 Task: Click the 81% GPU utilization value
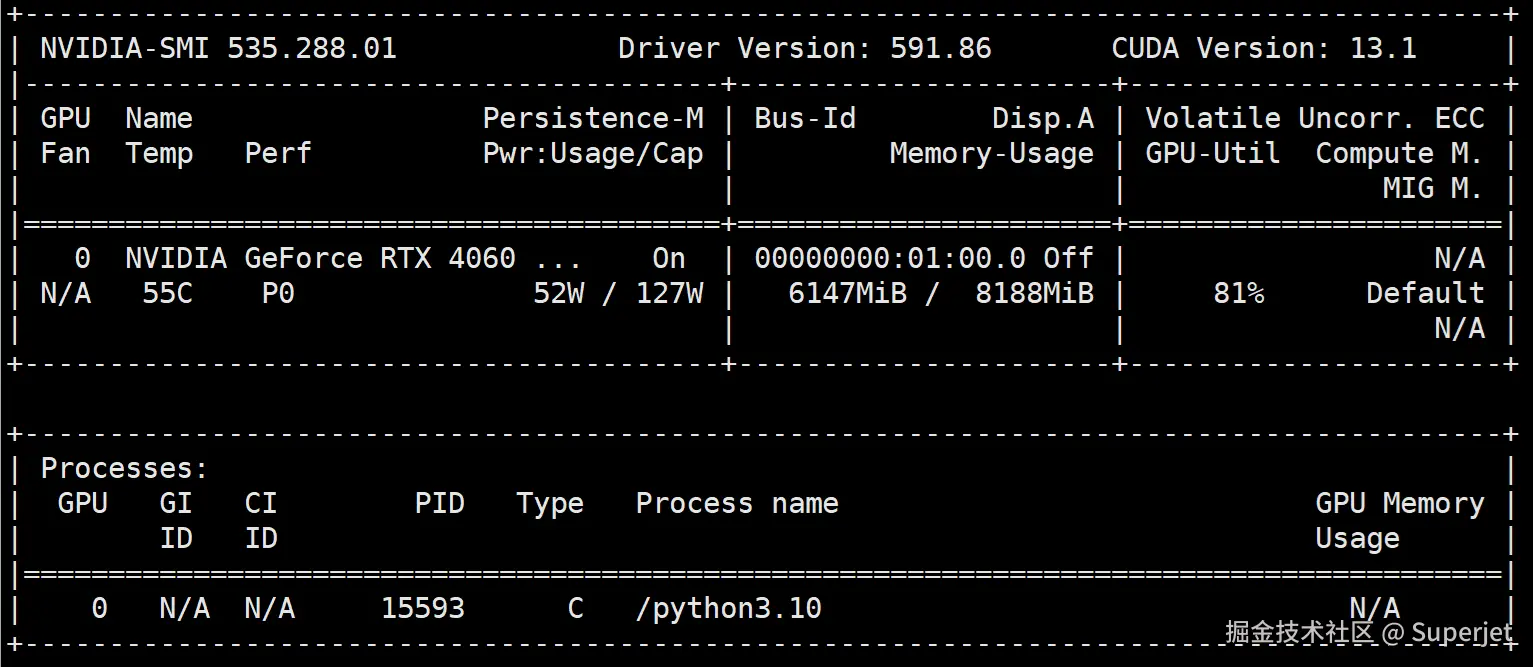pos(1238,293)
